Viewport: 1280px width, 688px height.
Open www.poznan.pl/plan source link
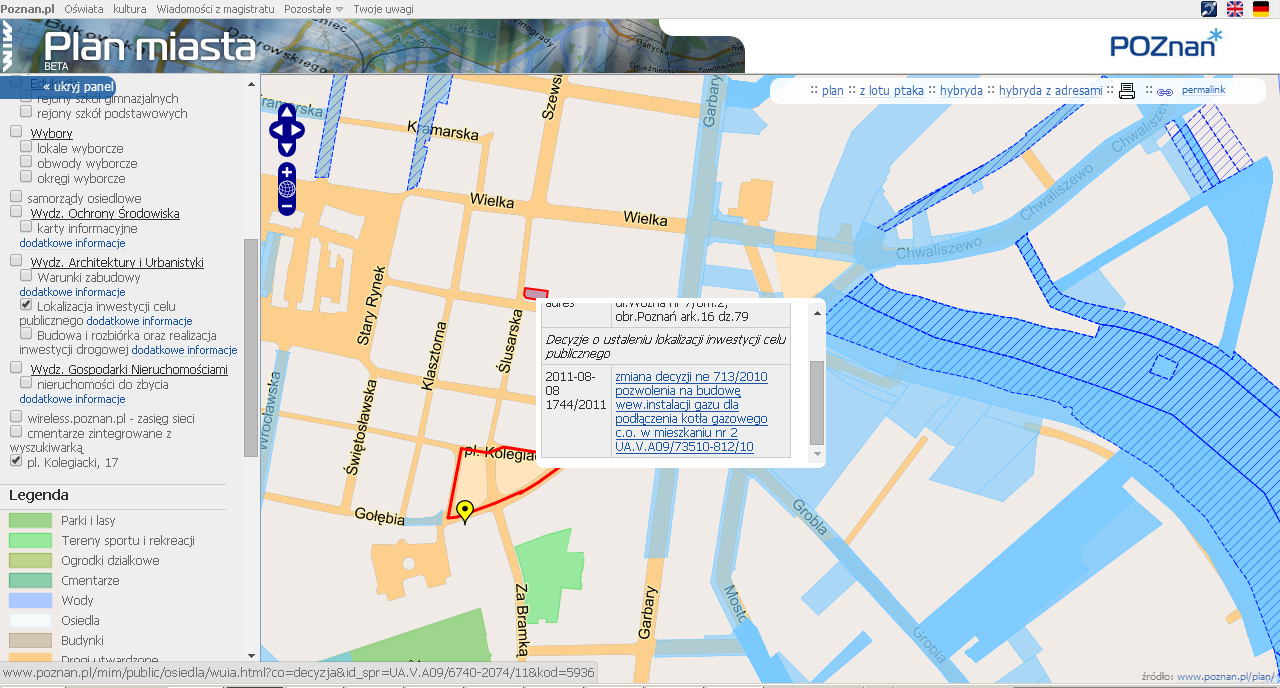pos(1225,677)
